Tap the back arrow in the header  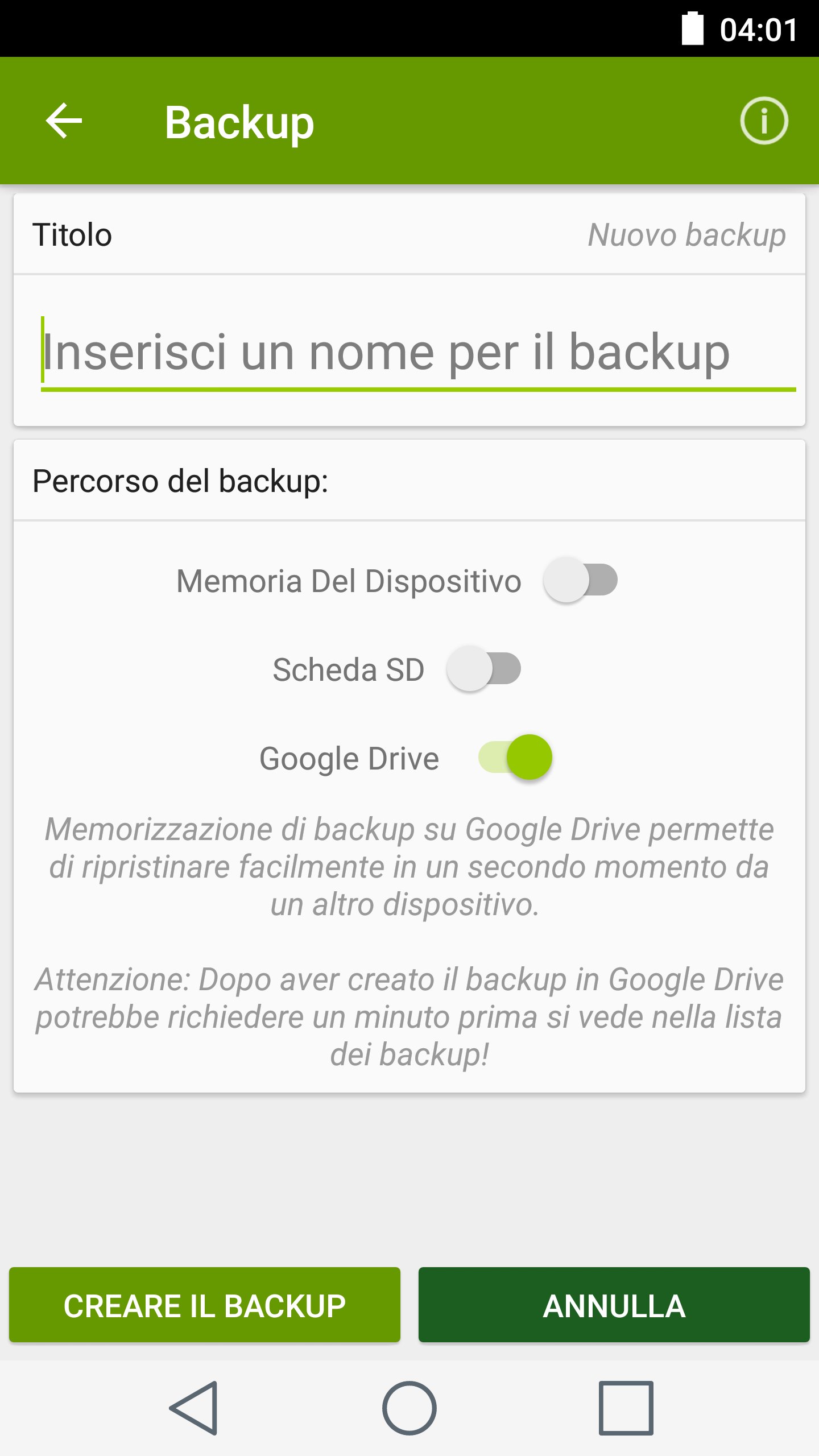(x=64, y=121)
